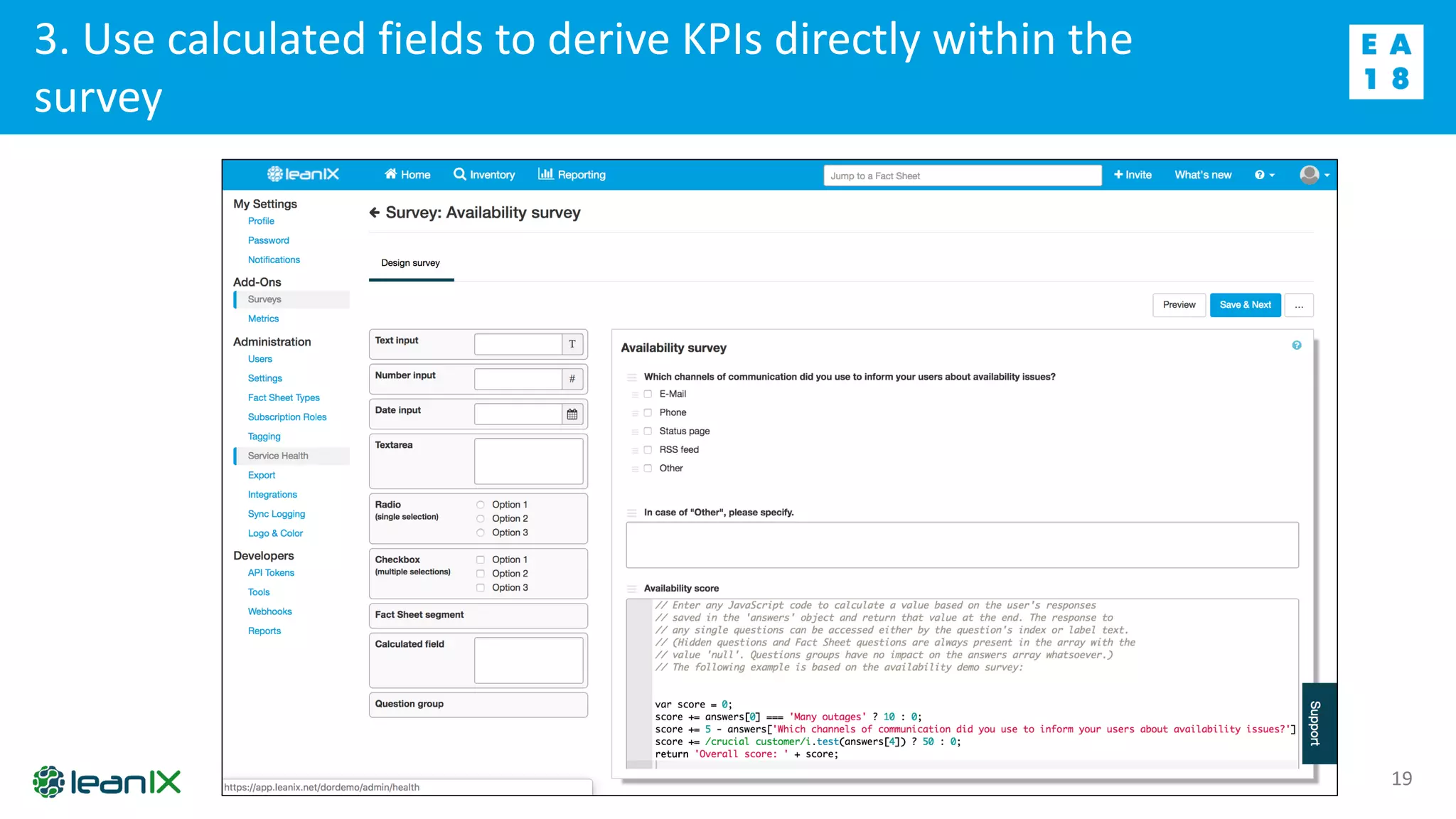
Task: Open the Support side tab
Action: [x=1319, y=723]
